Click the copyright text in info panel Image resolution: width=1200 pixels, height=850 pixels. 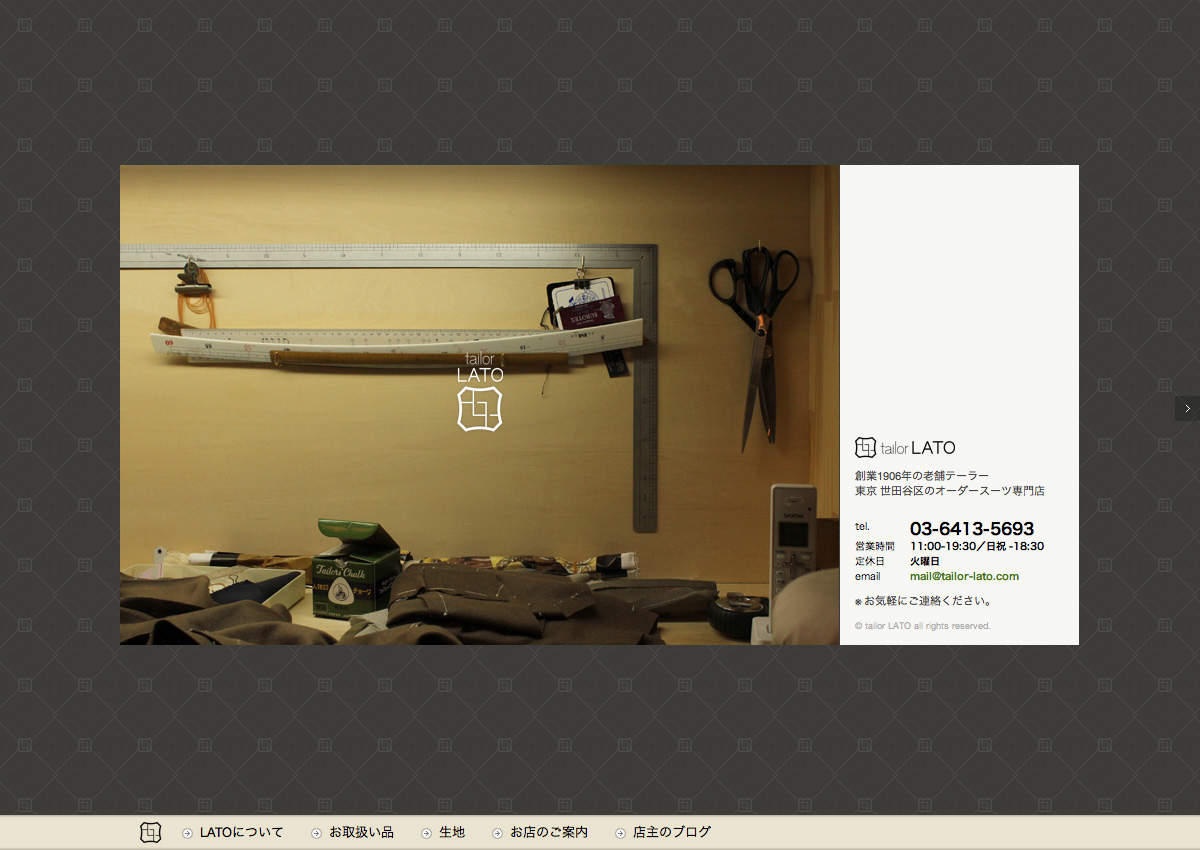tap(922, 626)
